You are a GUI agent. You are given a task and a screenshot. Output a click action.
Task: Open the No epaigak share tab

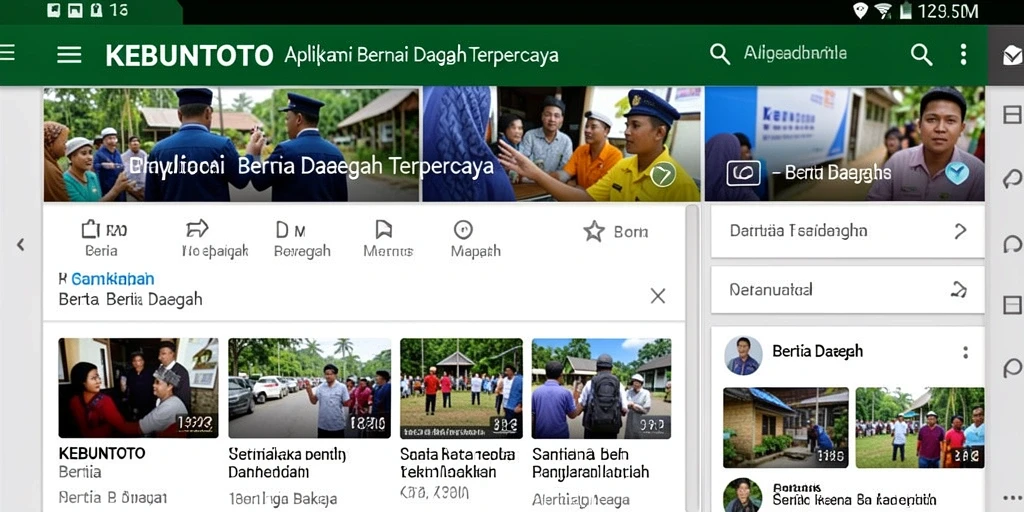[215, 238]
